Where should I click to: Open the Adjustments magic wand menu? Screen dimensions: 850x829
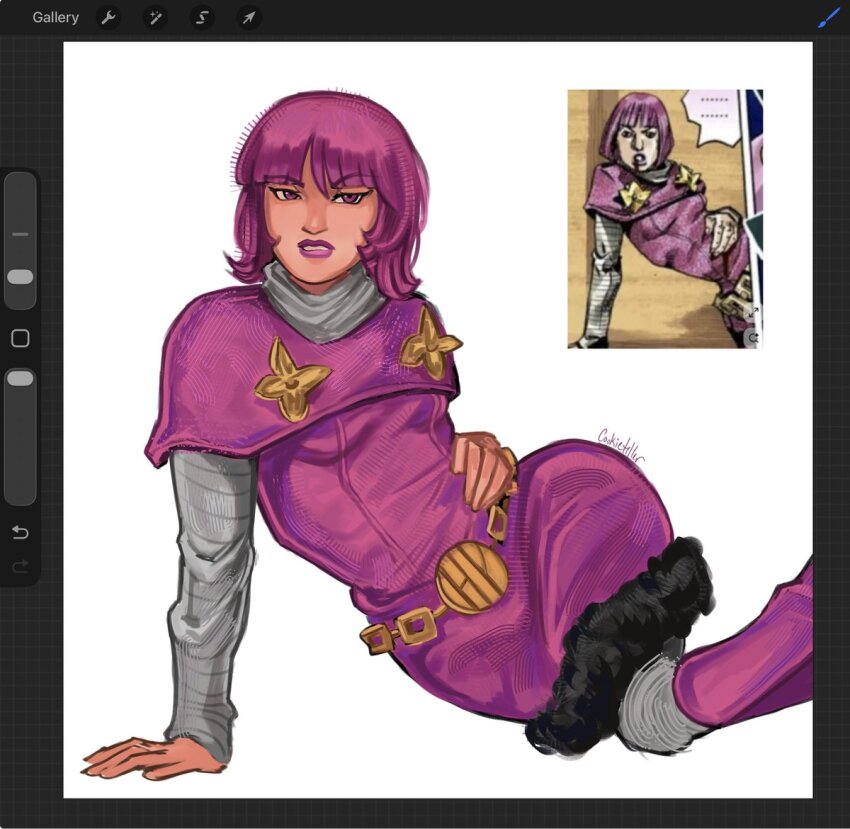tap(156, 18)
